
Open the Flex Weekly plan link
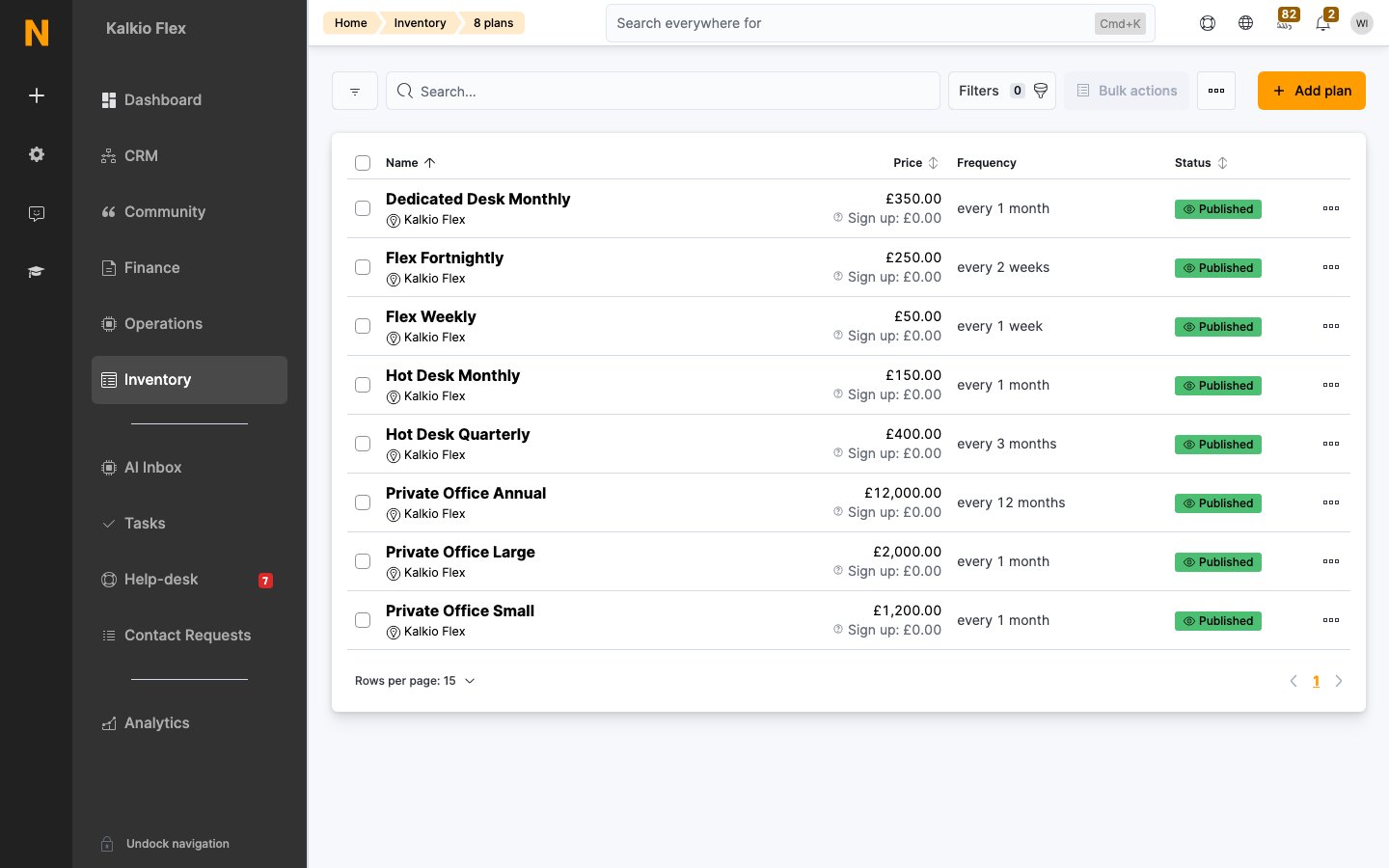coord(431,316)
